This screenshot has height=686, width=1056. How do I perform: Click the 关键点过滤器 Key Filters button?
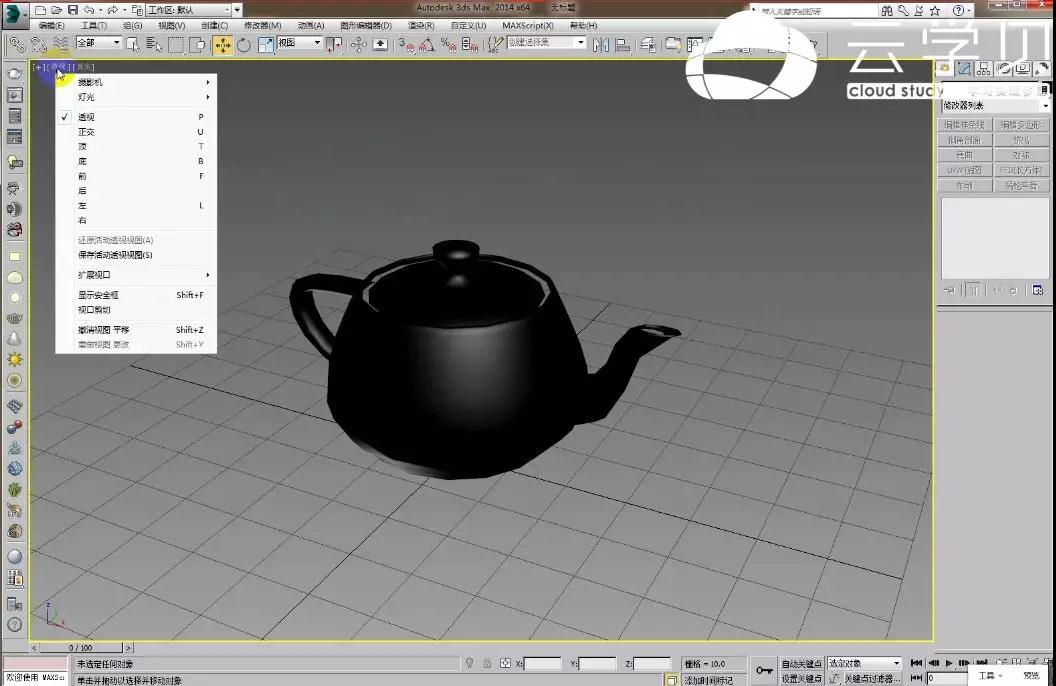tap(871, 679)
